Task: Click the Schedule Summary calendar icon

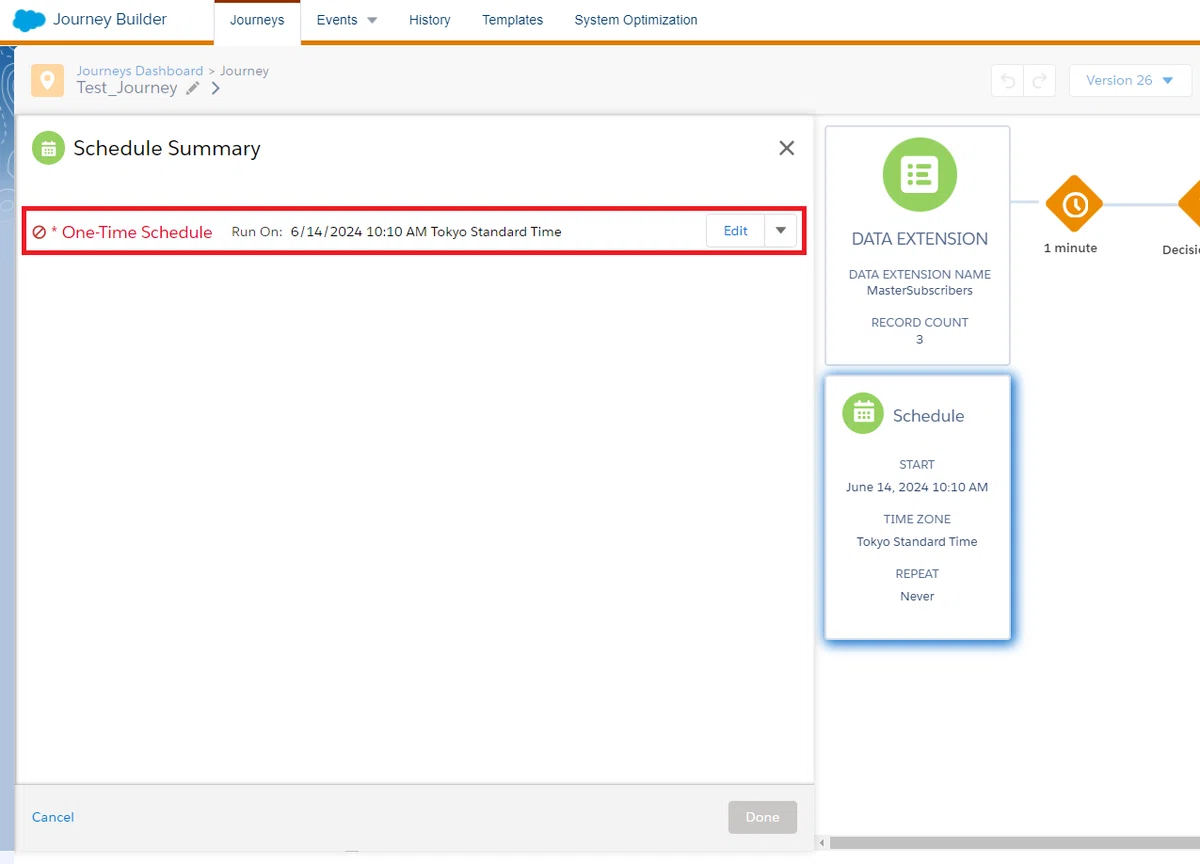Action: 48,148
